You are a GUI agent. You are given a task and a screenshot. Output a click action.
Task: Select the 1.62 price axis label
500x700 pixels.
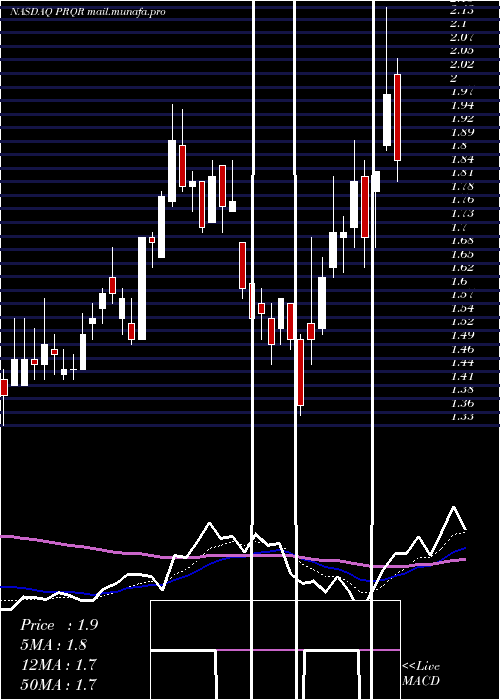click(x=462, y=267)
